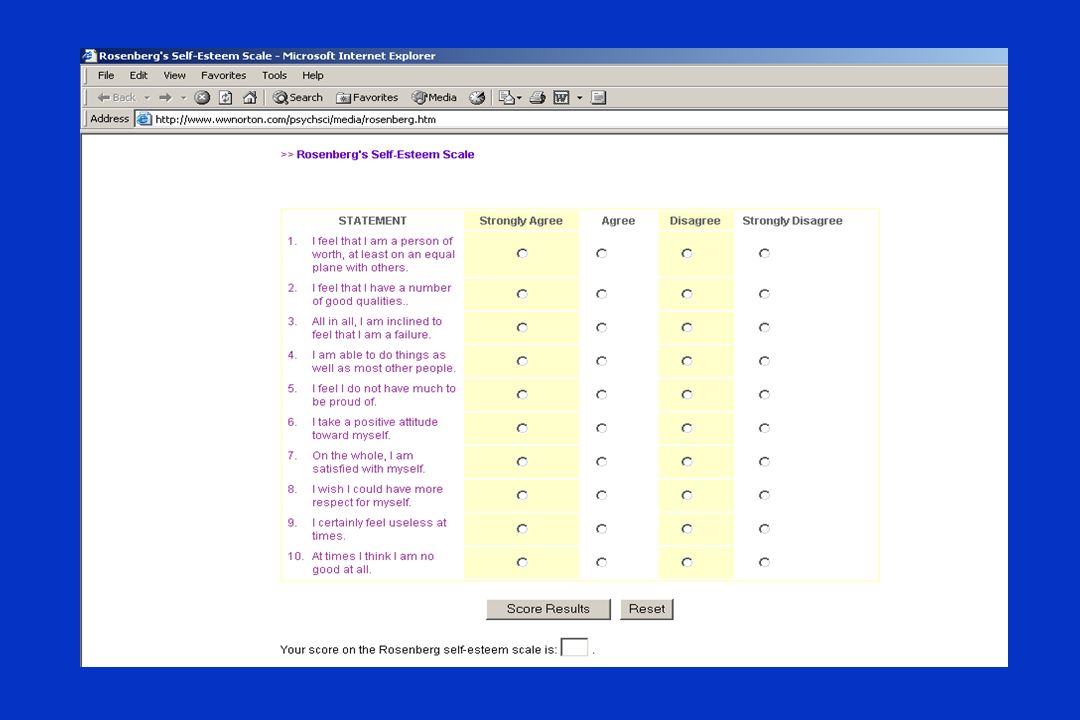Select Strongly Agree for statement 10
This screenshot has height=720, width=1080.
tap(522, 563)
